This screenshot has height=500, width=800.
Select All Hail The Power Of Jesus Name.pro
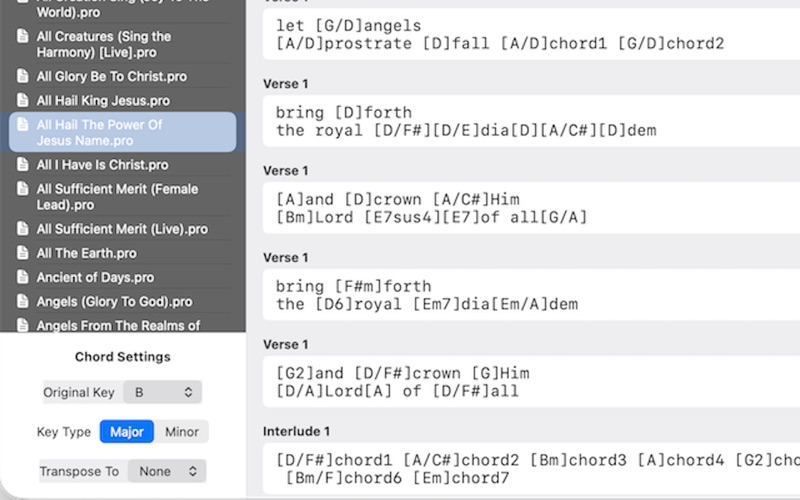click(122, 132)
